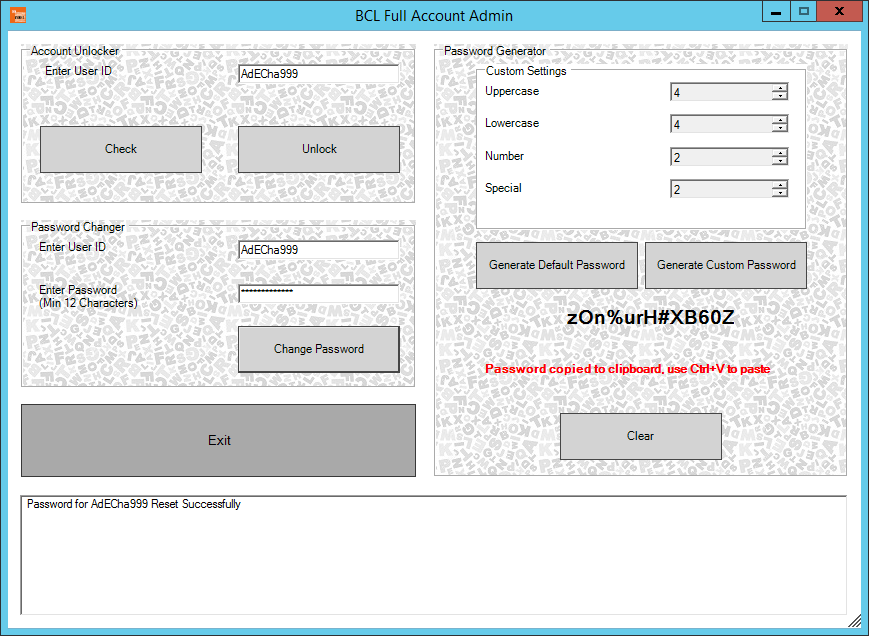Increase the Lowercase count with up arrow
Image resolution: width=869 pixels, height=636 pixels.
pyautogui.click(x=779, y=120)
